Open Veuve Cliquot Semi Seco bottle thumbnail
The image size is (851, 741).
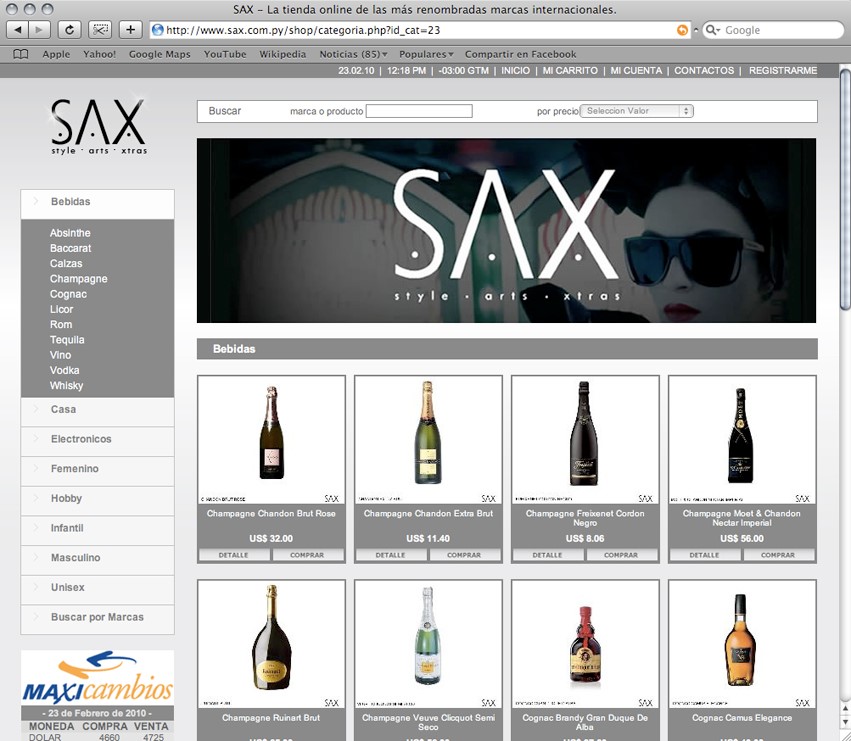[x=428, y=643]
